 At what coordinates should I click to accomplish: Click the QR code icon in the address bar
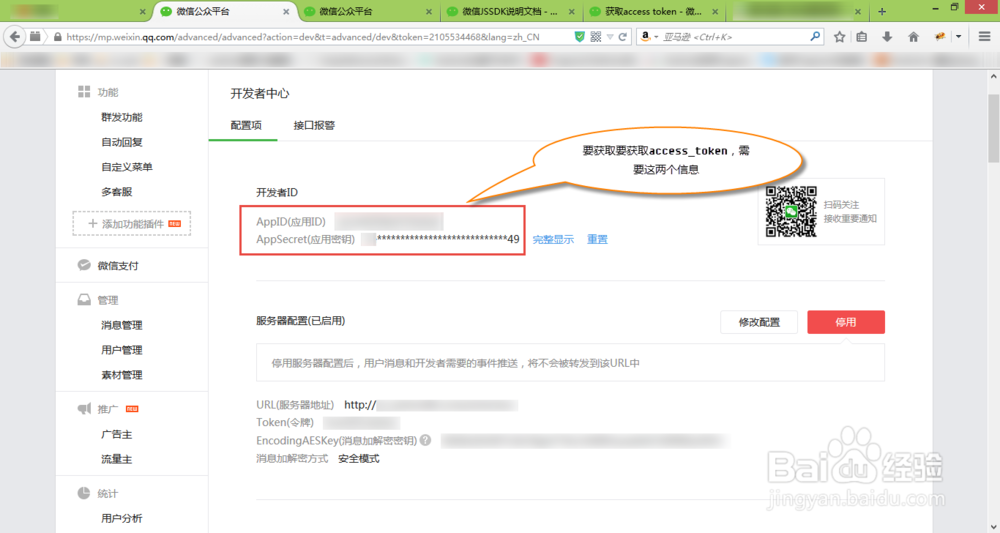click(596, 37)
